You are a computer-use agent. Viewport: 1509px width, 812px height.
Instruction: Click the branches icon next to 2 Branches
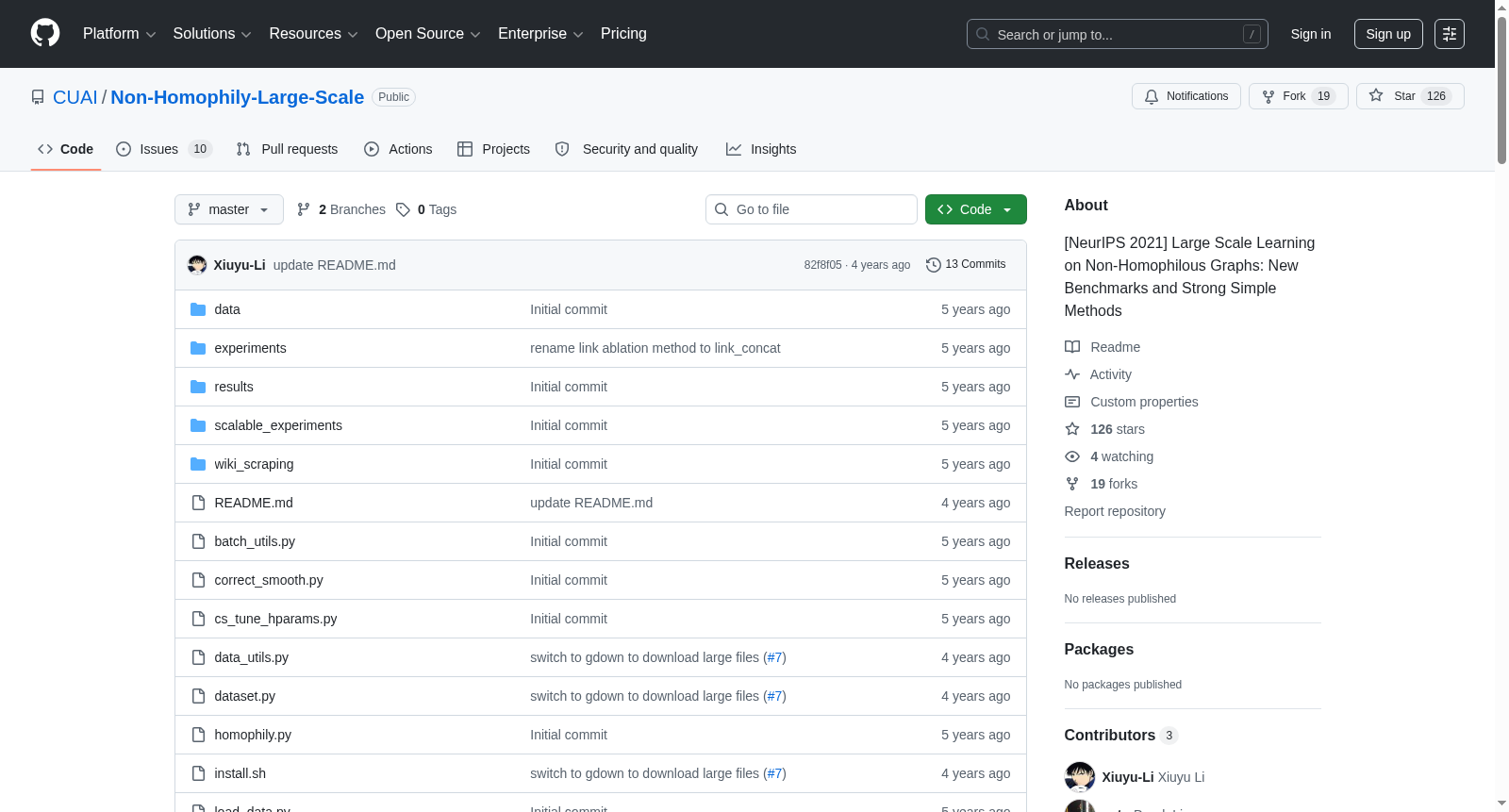304,209
